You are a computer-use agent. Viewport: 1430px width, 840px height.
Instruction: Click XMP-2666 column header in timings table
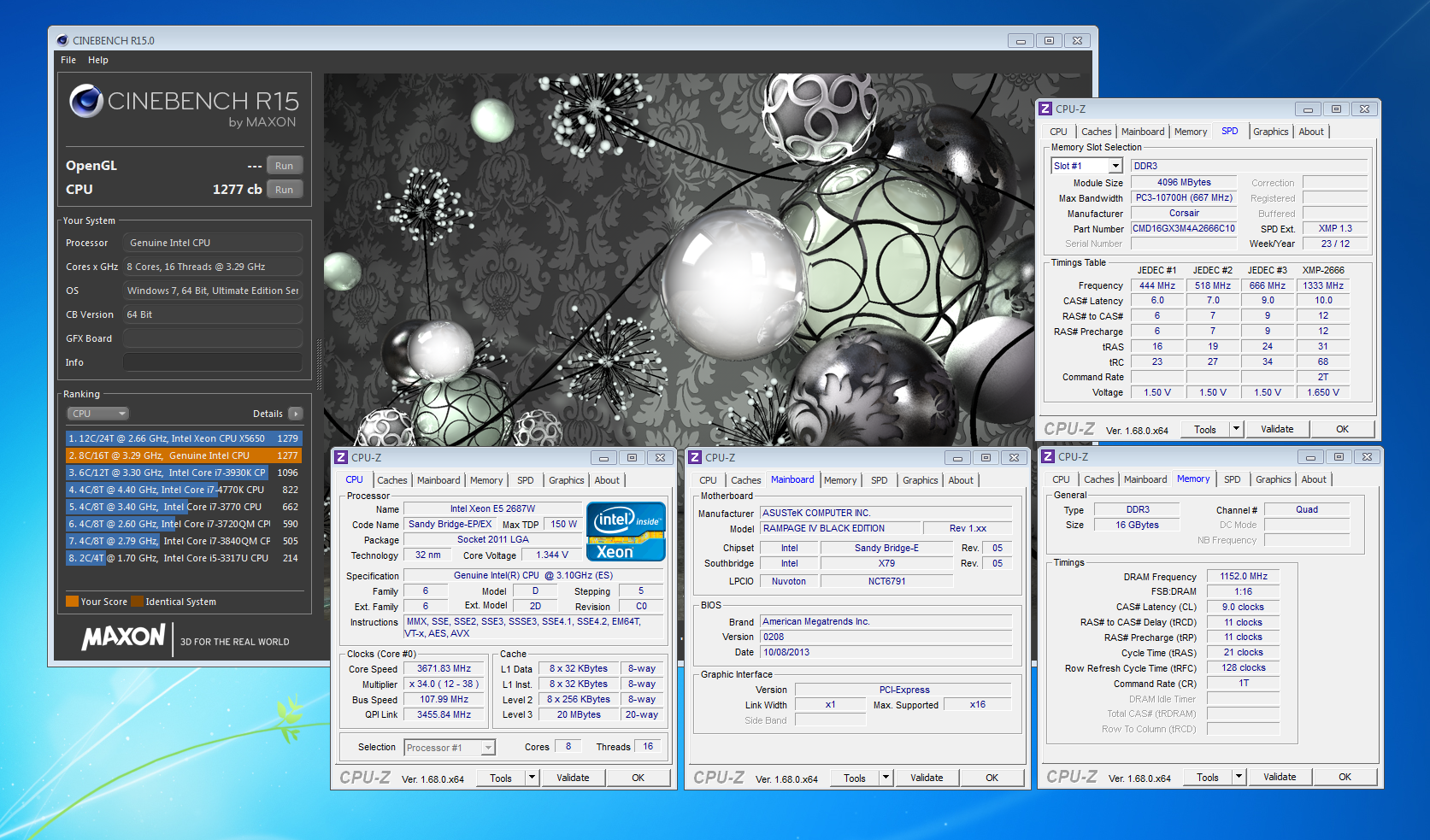[x=1323, y=270]
